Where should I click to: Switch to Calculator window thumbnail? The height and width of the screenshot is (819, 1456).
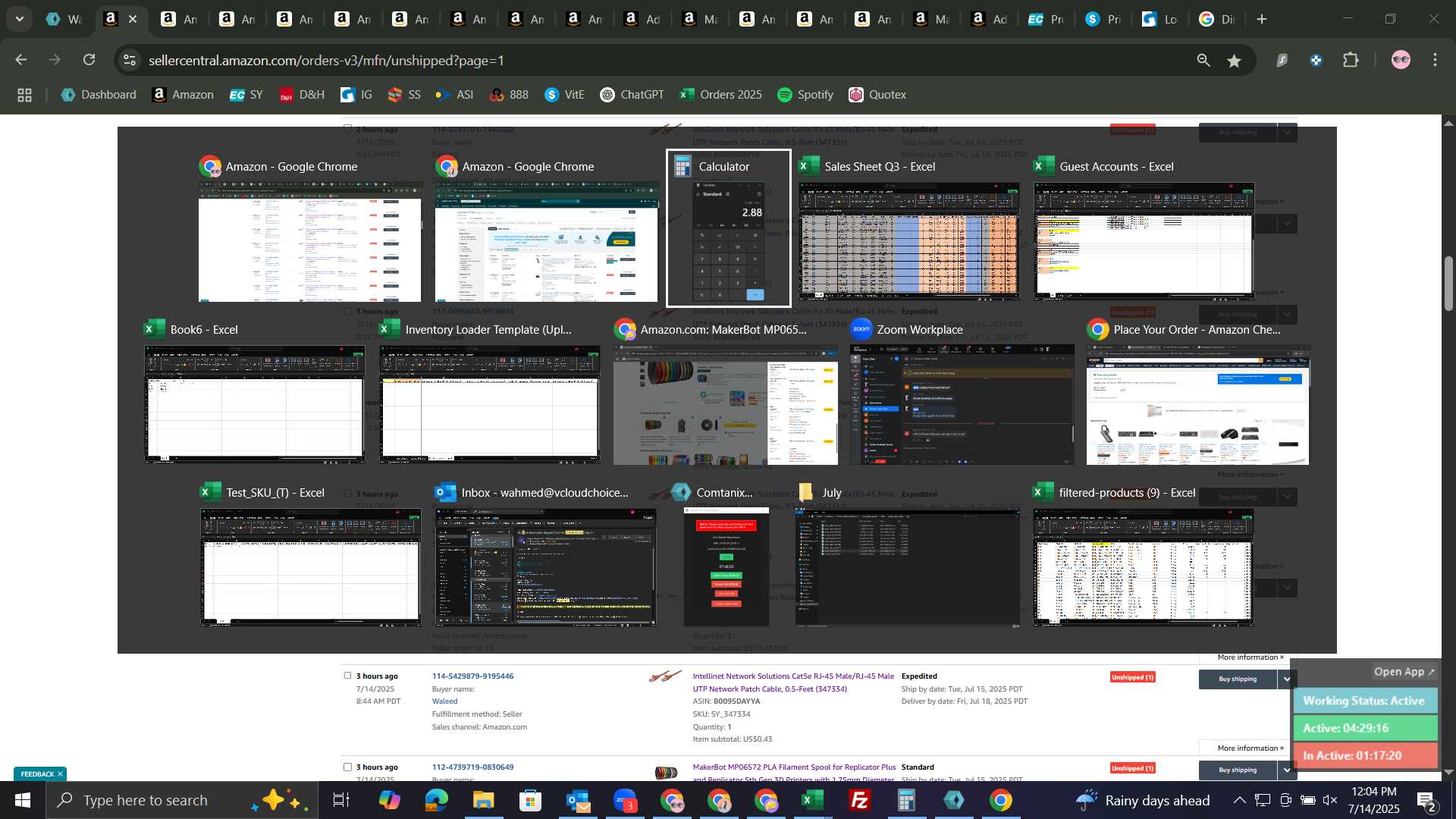729,228
